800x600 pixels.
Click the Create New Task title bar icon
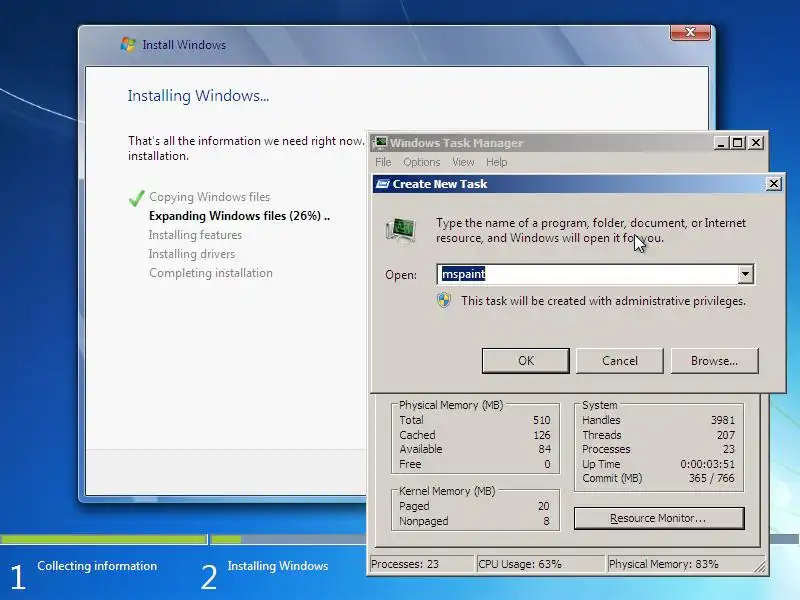[x=383, y=184]
